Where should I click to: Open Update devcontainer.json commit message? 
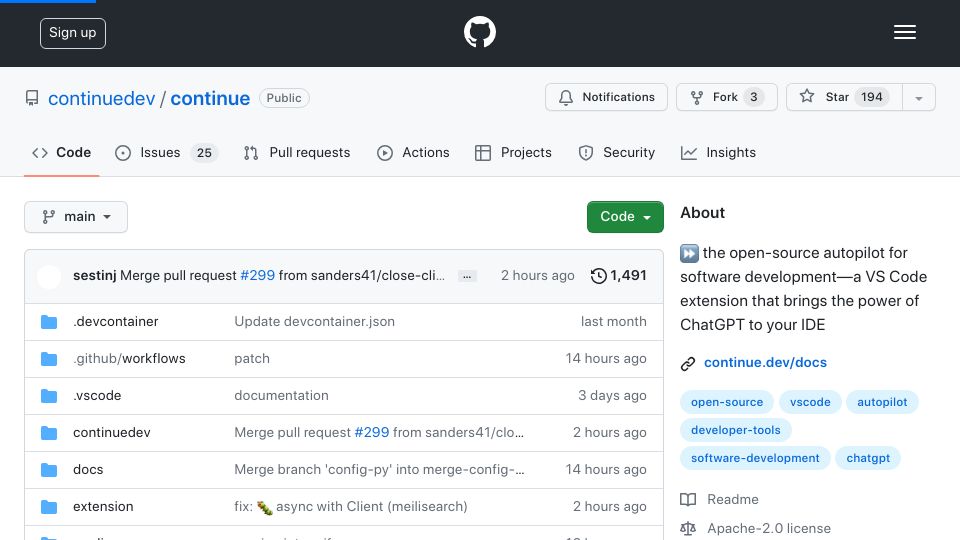point(314,321)
